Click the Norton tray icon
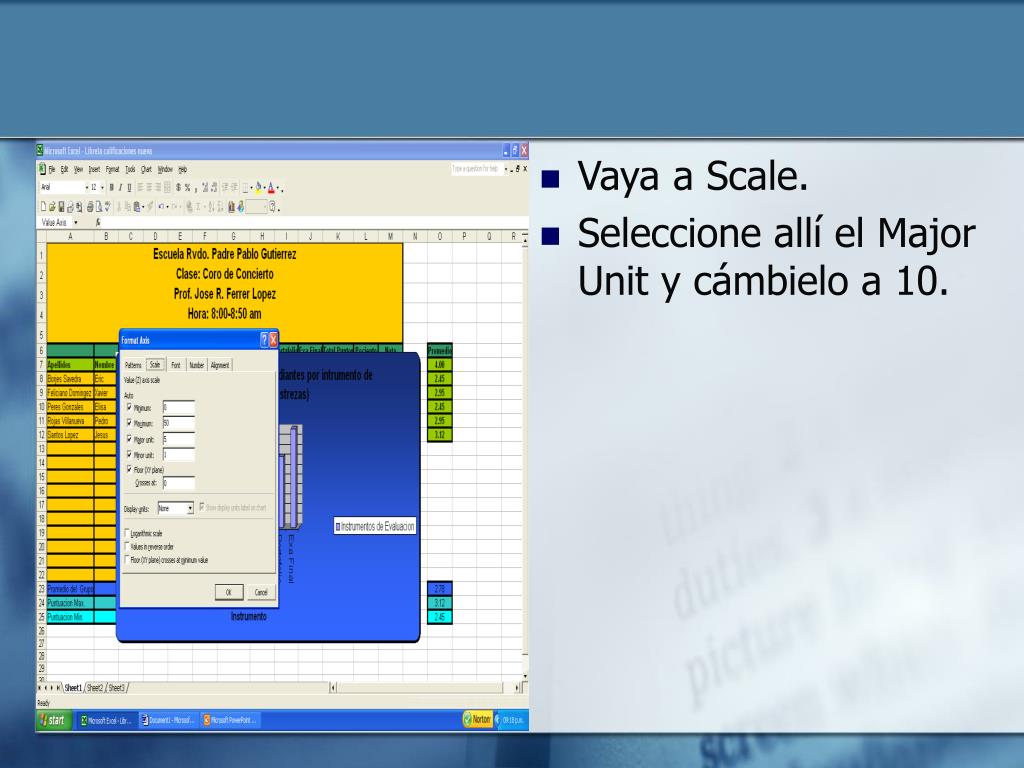This screenshot has width=1024, height=768. [477, 719]
